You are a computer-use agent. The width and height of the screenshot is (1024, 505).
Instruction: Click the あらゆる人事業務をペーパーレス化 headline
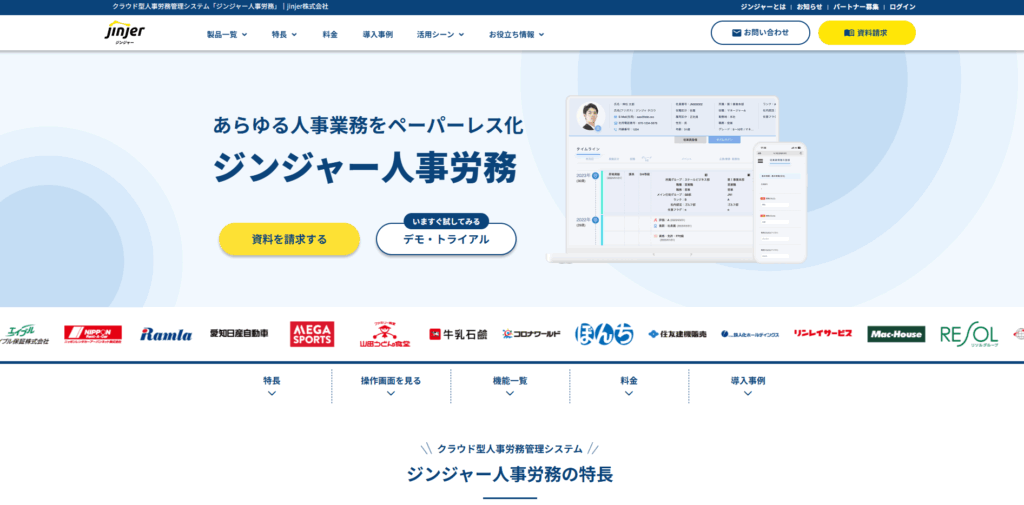[x=368, y=125]
